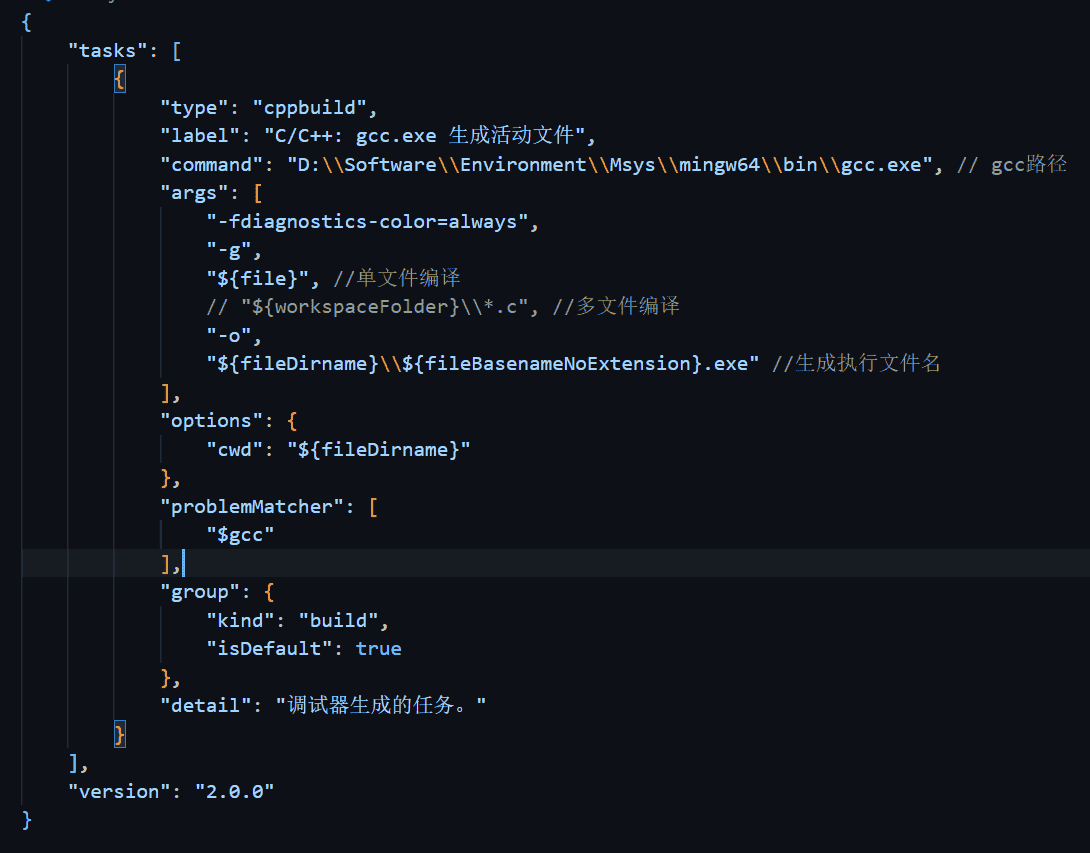
Task: Click the "tasks" key at the top
Action: point(107,51)
